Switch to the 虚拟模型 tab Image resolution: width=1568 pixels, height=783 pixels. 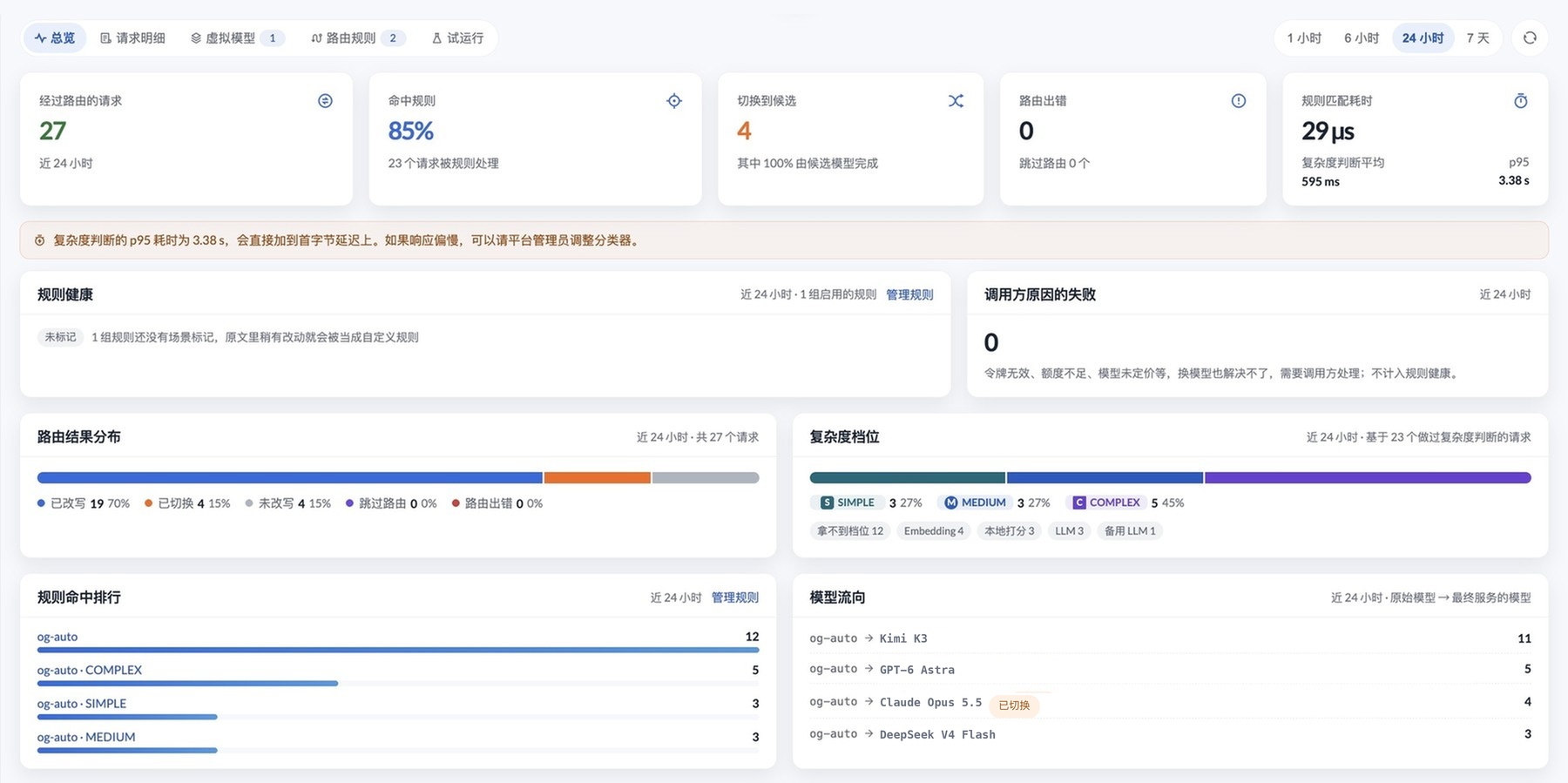coord(237,37)
